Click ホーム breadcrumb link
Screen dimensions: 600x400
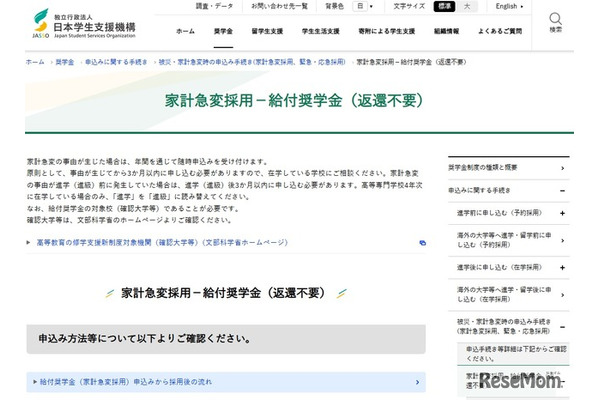35,62
